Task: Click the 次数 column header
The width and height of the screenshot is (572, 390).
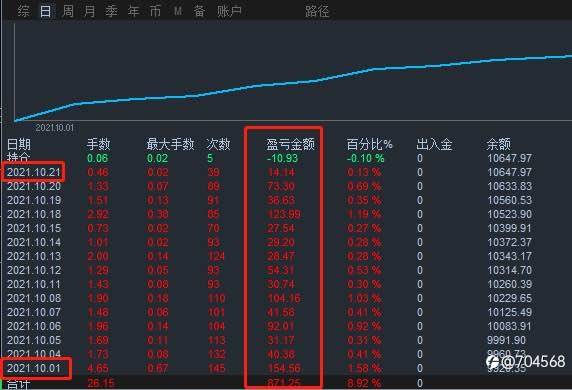Action: pos(218,144)
